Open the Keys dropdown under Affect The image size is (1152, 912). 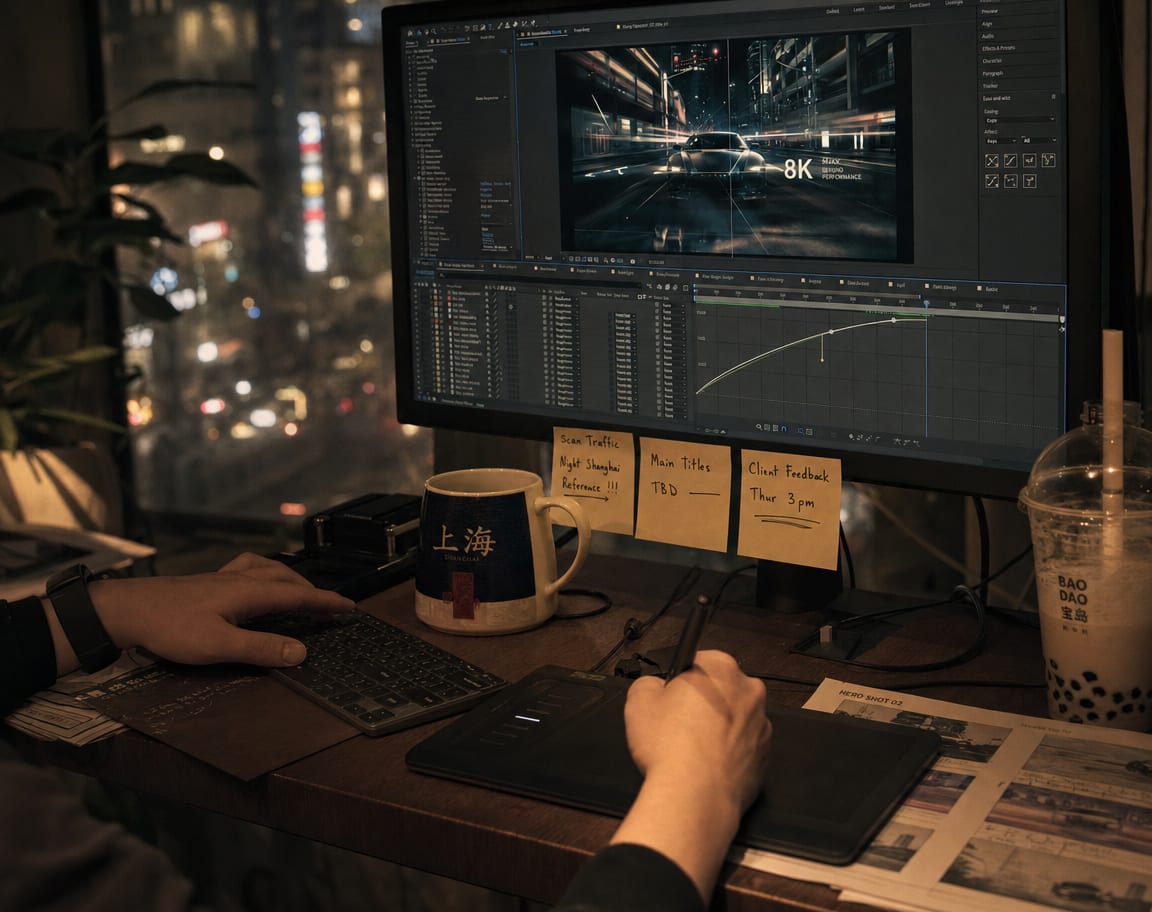pyautogui.click(x=1001, y=141)
